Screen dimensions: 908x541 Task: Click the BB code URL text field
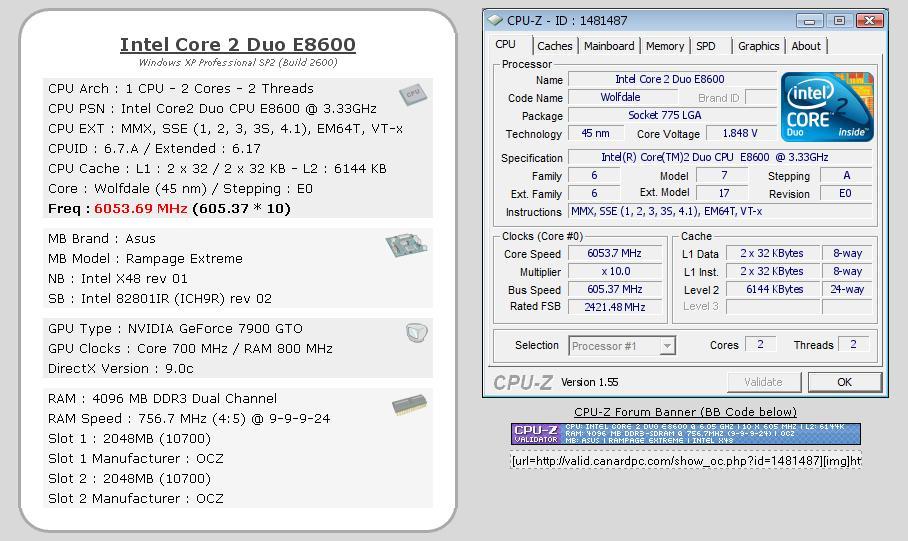[686, 460]
